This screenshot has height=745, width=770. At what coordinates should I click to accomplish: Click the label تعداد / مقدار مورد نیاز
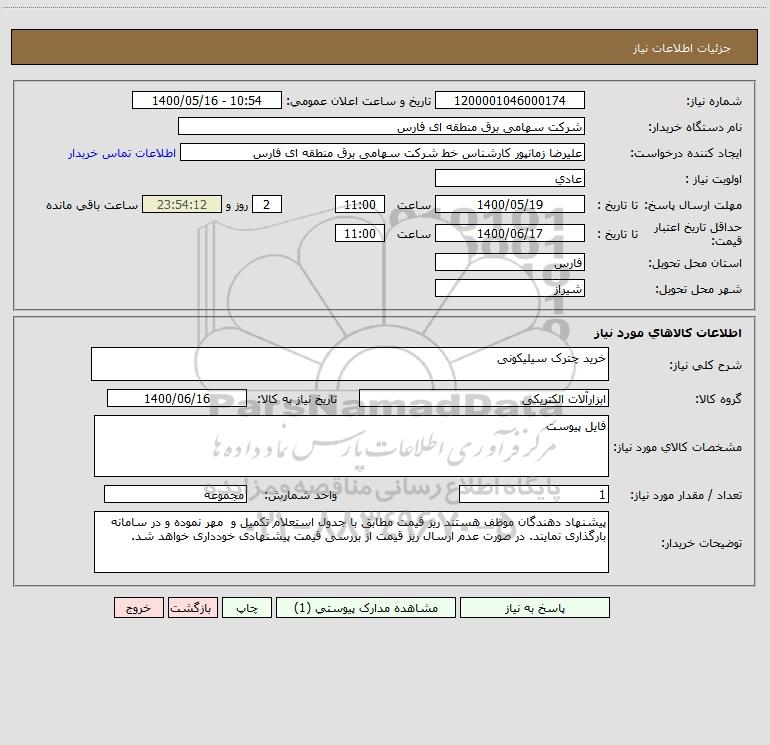[x=686, y=496]
